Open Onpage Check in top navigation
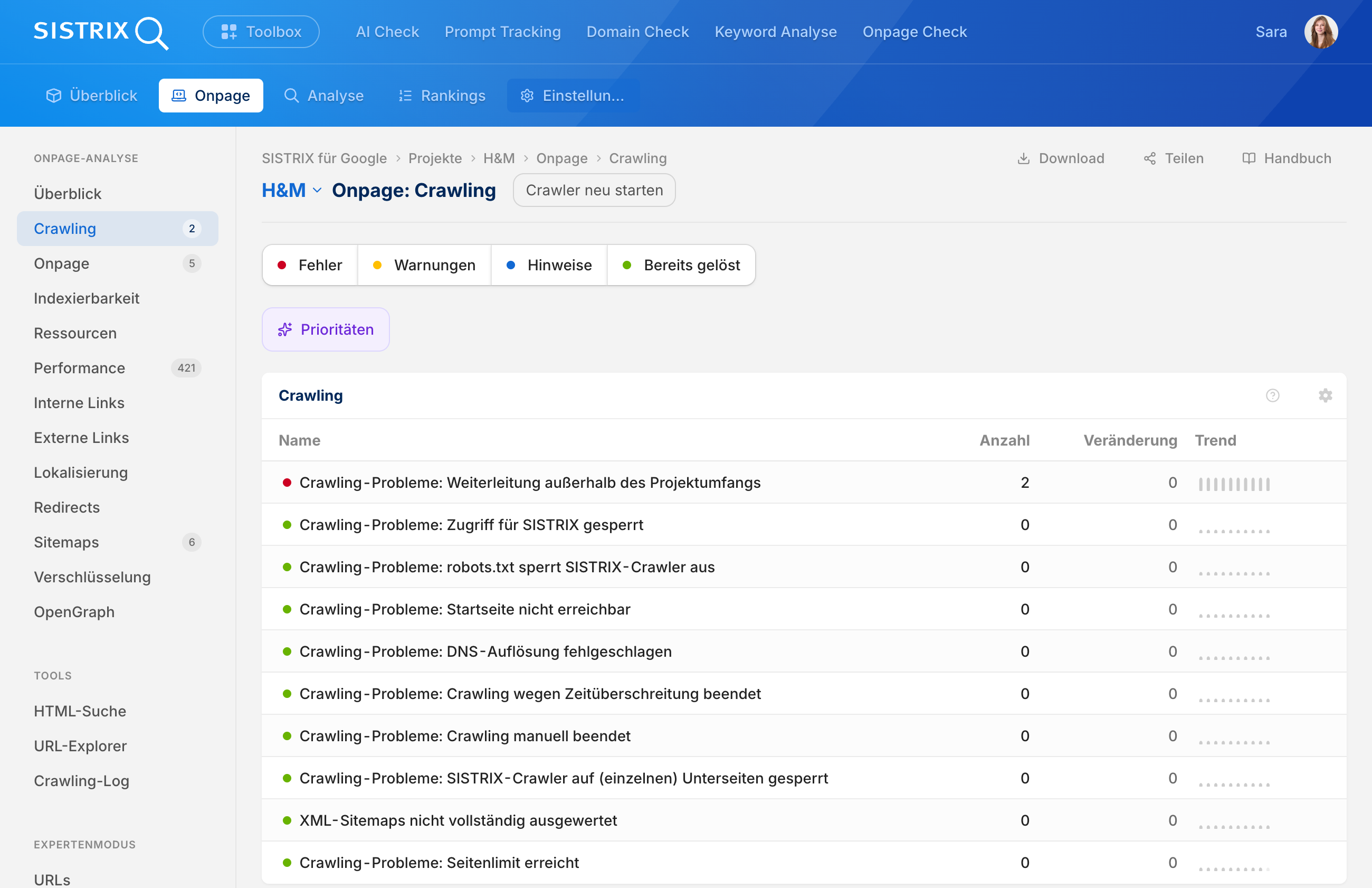Viewport: 1372px width, 888px height. [x=914, y=32]
